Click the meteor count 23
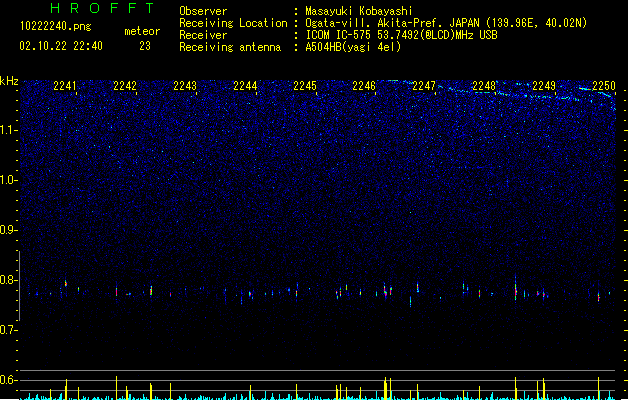Image resolution: width=629 pixels, height=400 pixels. click(145, 46)
